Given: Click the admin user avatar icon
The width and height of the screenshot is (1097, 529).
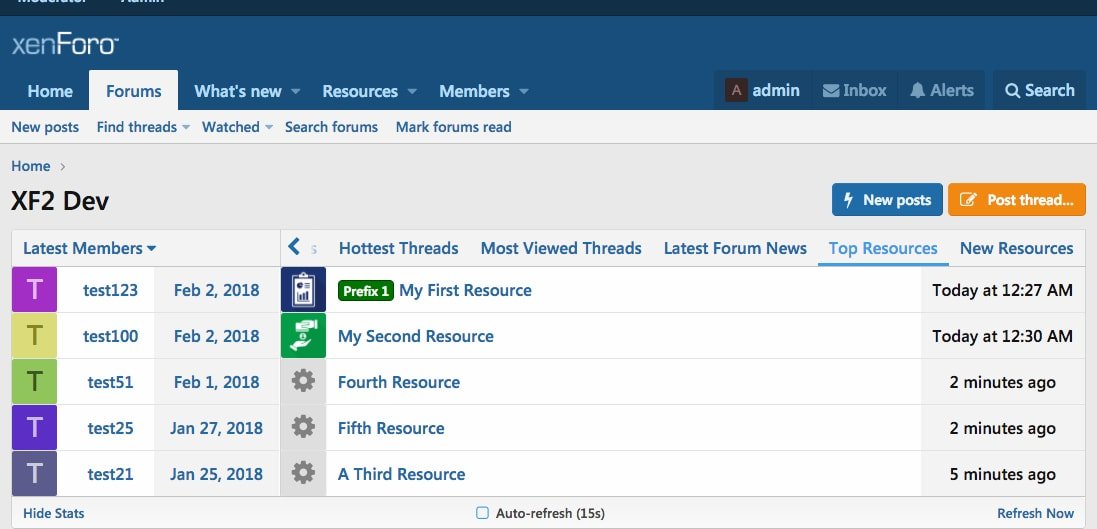Looking at the screenshot, I should [x=737, y=90].
